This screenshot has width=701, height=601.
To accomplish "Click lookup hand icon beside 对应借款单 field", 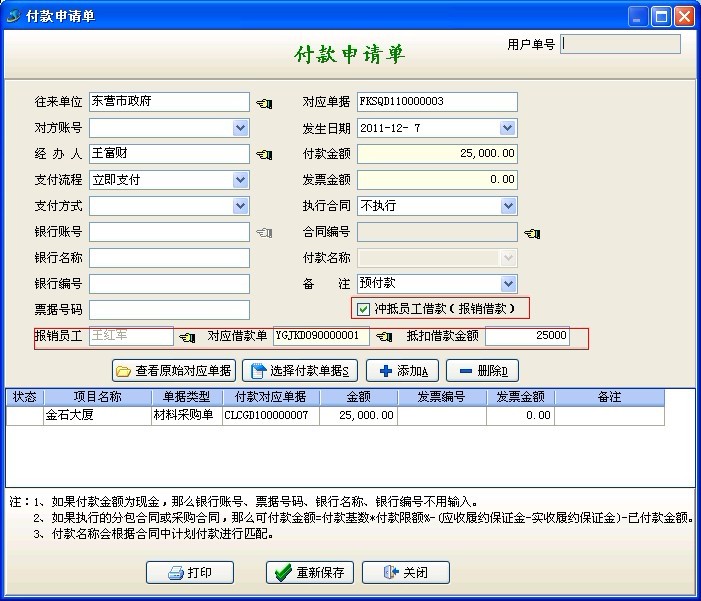I will click(x=383, y=338).
